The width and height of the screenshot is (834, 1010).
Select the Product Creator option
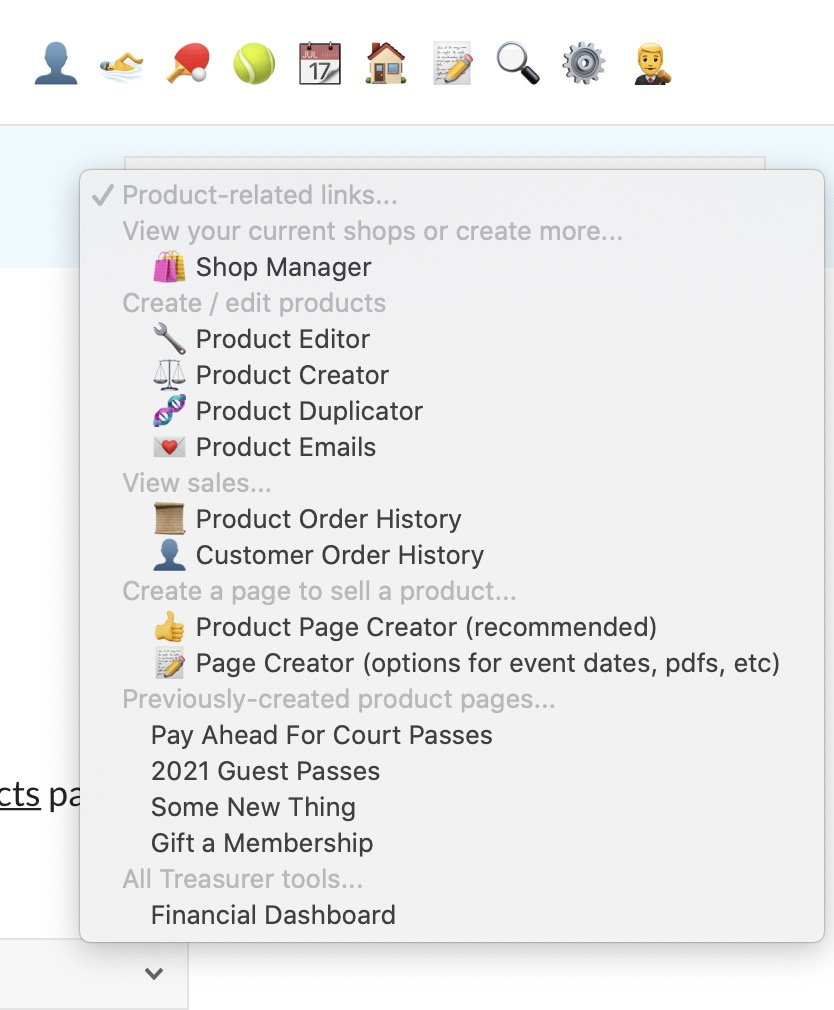click(292, 375)
